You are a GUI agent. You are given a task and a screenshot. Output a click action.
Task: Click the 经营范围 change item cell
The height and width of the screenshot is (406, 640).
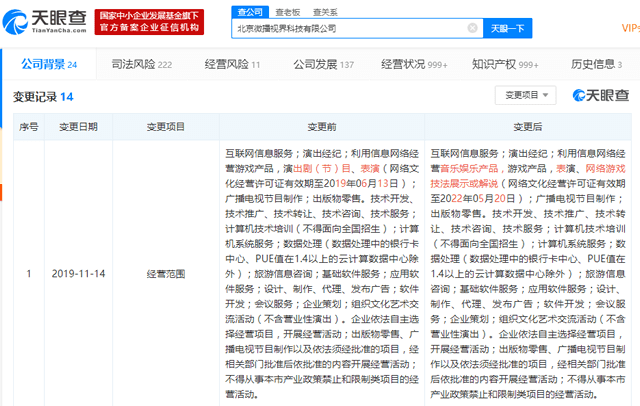(166, 274)
